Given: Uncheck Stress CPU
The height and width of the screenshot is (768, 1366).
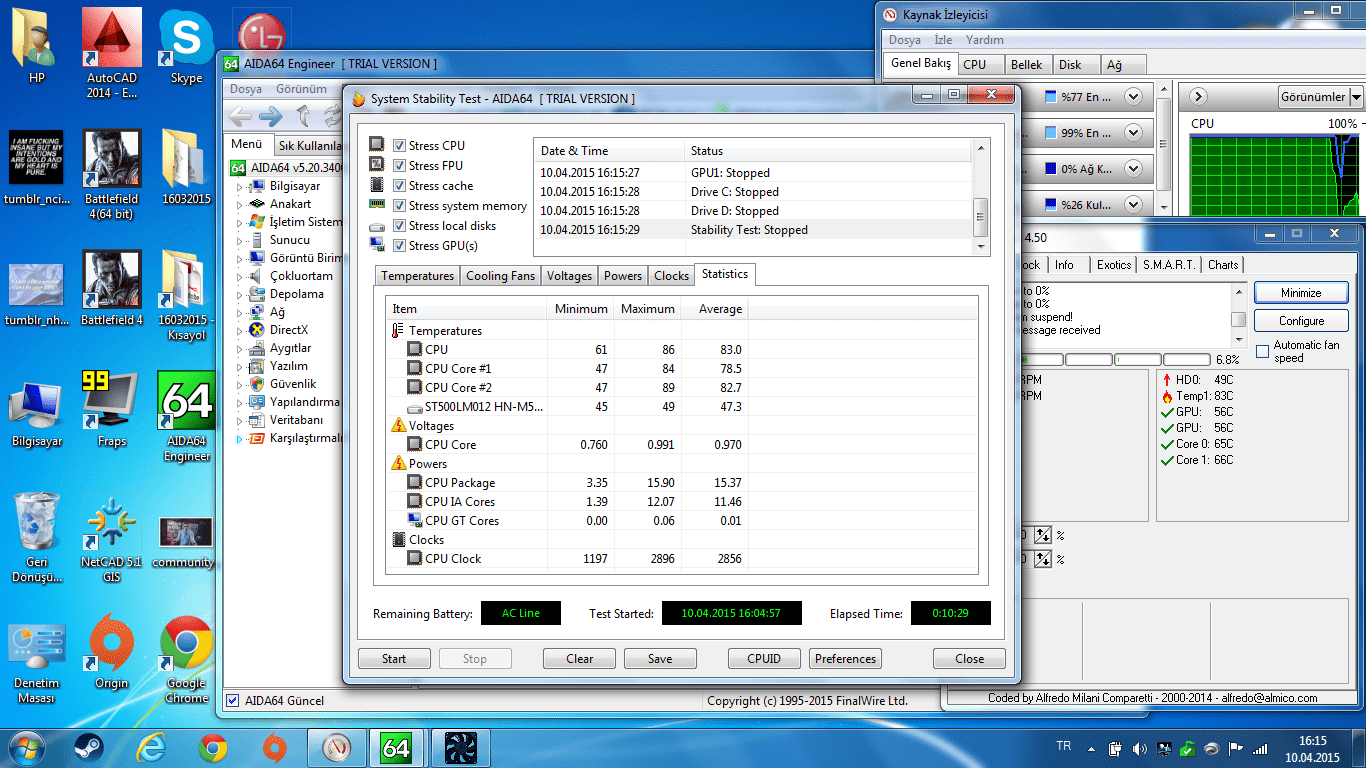Looking at the screenshot, I should click(x=400, y=146).
